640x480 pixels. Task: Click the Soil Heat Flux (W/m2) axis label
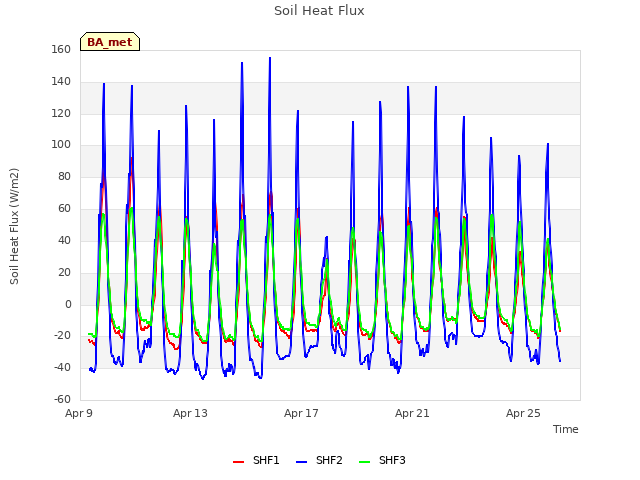(x=15, y=226)
